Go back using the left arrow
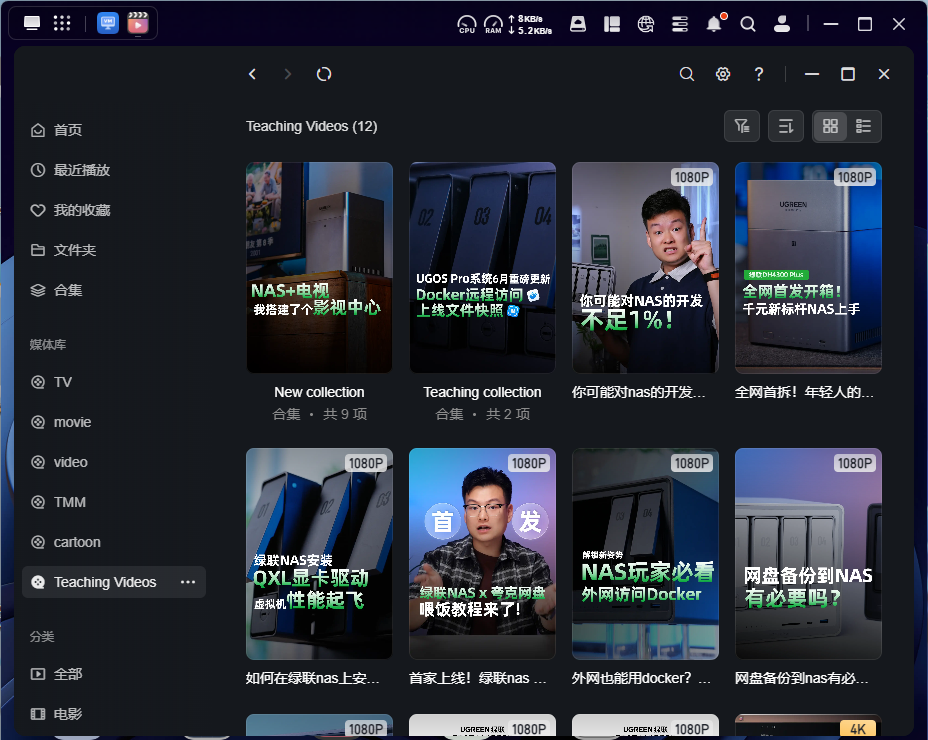The width and height of the screenshot is (928, 740). [x=253, y=74]
